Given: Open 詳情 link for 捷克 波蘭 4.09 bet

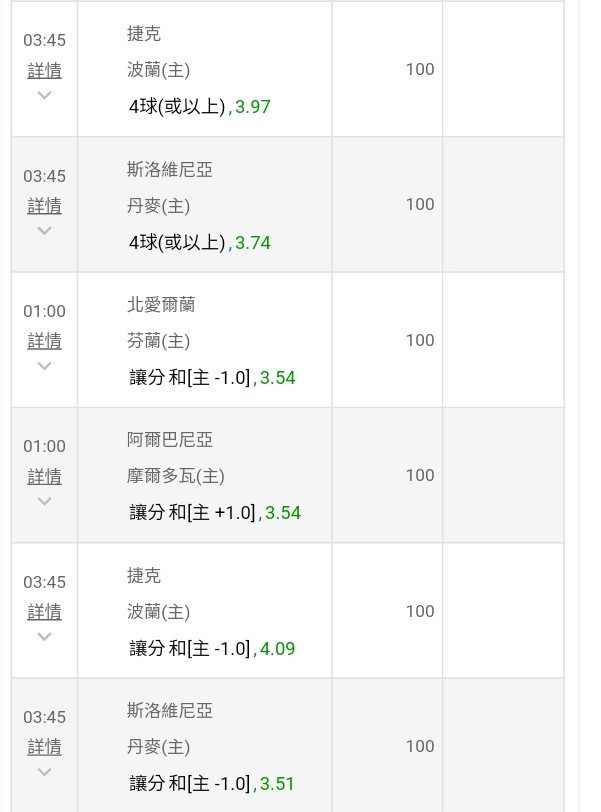Looking at the screenshot, I should coord(45,612).
